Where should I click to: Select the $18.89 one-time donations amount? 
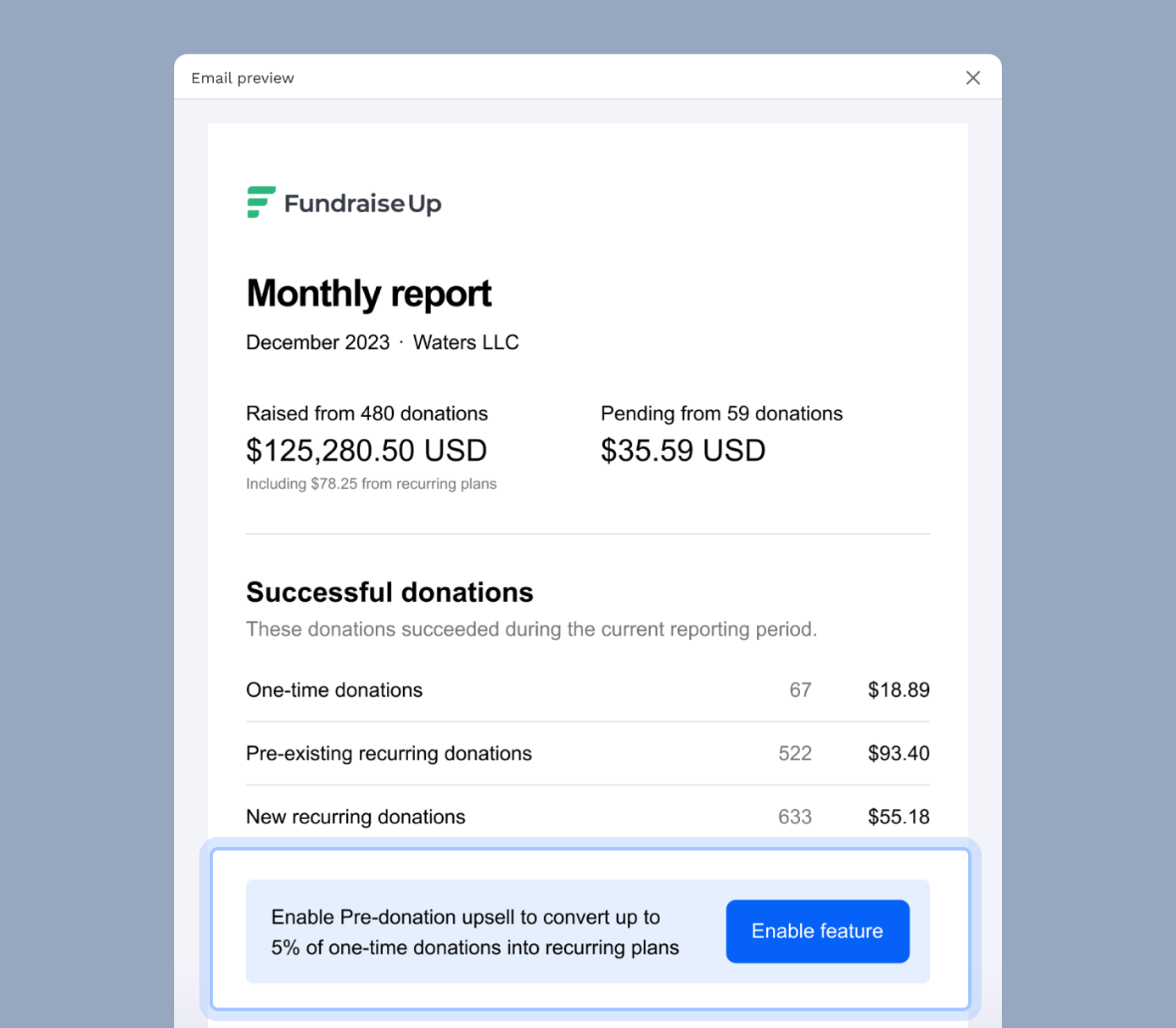pos(898,690)
